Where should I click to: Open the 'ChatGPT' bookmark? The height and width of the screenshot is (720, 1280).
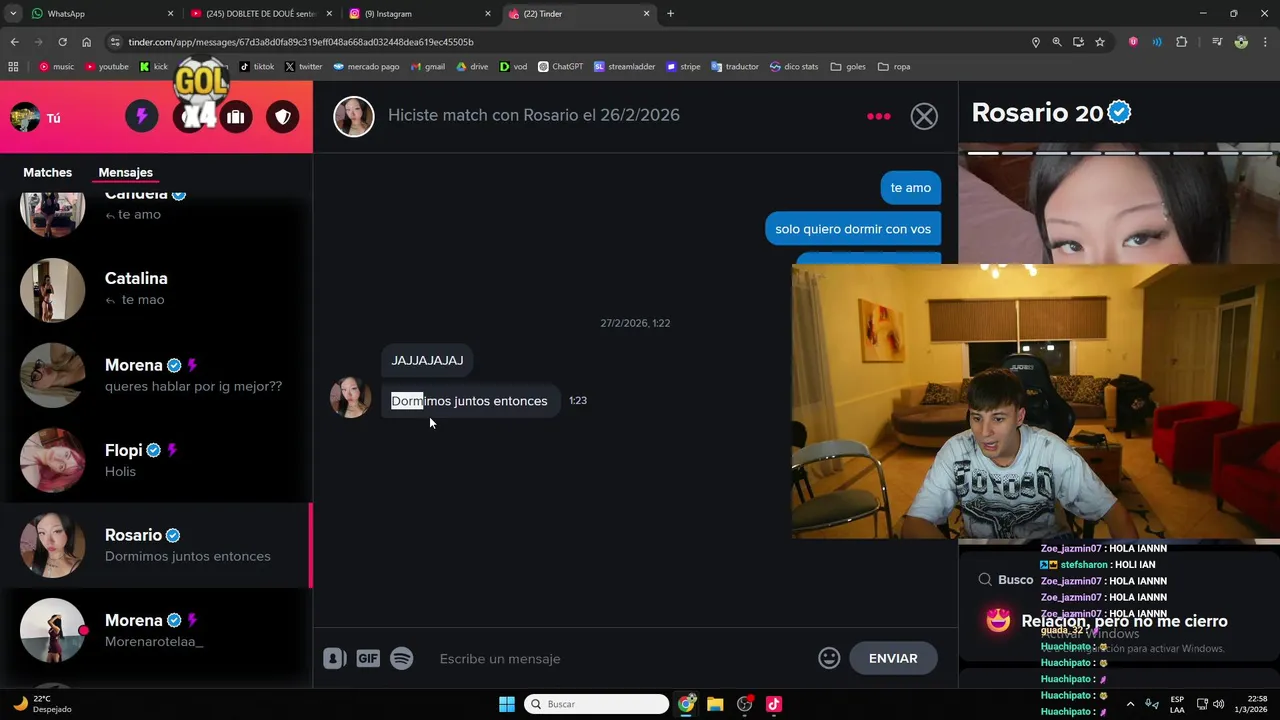coord(561,67)
